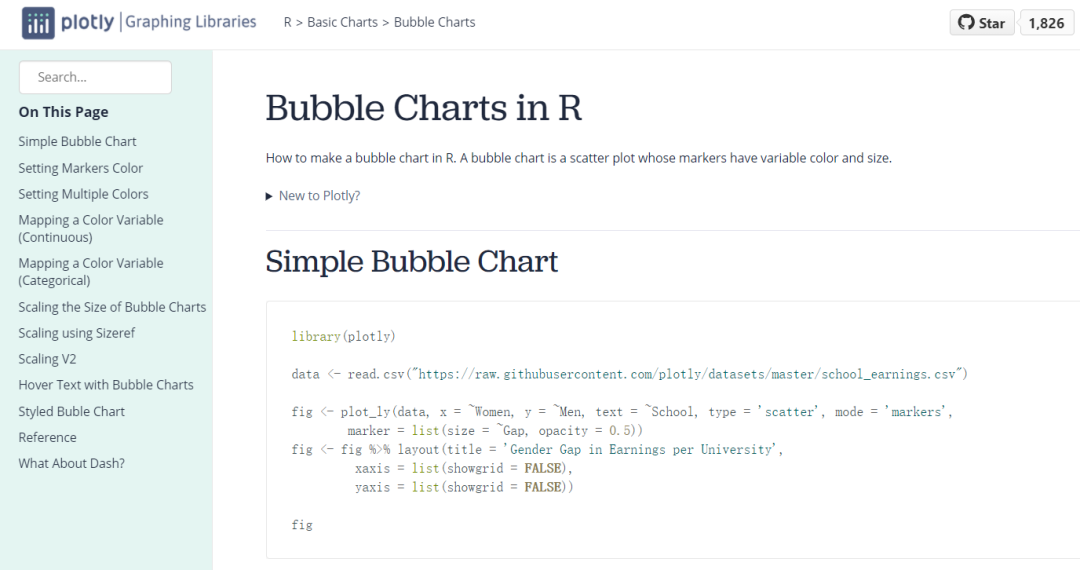Open Styled Buble Chart section
The image size is (1080, 570).
coord(72,411)
